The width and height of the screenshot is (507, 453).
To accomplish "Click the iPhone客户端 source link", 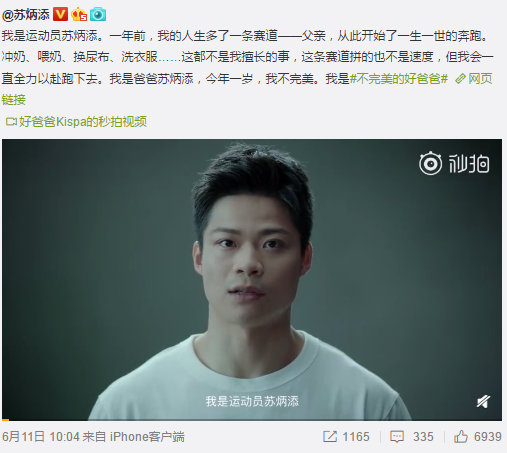I will [x=147, y=437].
